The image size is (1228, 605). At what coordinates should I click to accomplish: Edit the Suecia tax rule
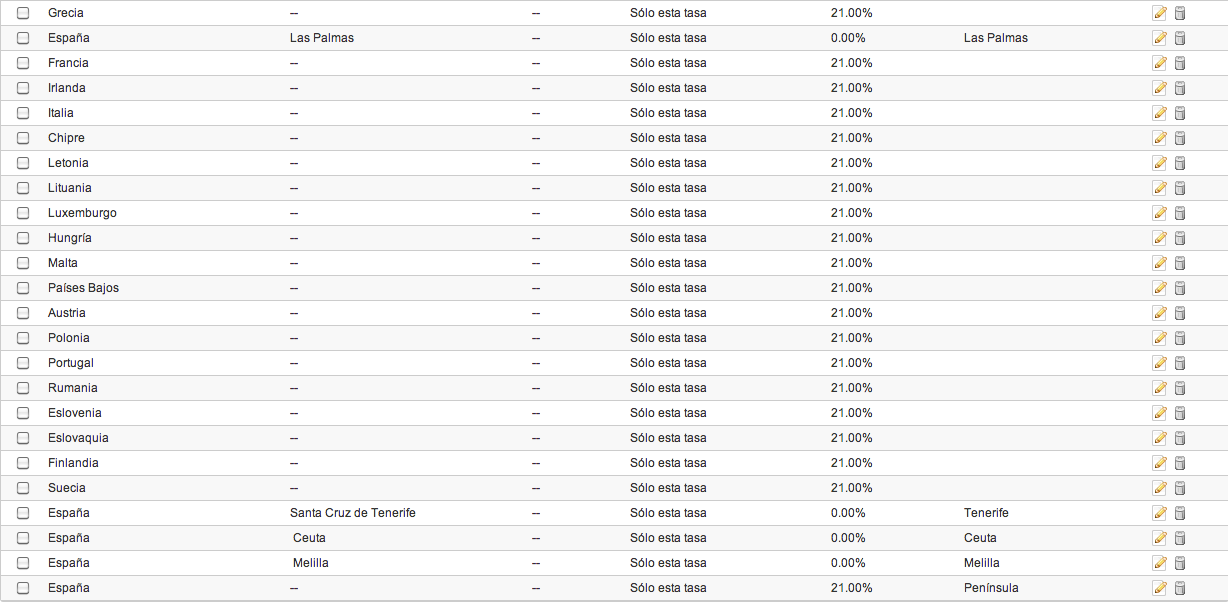coord(1160,488)
